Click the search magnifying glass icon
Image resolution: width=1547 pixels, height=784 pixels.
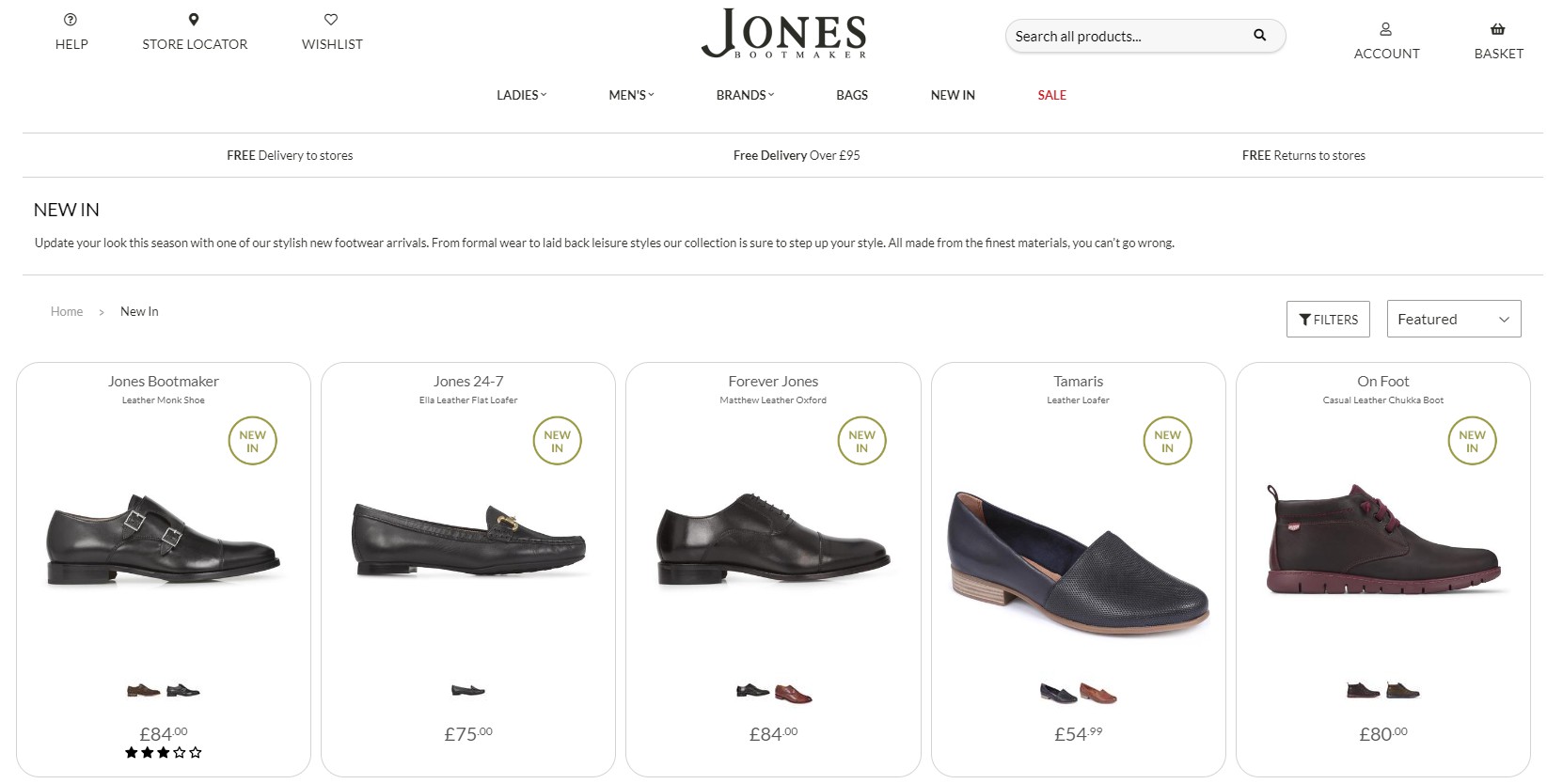(1258, 35)
